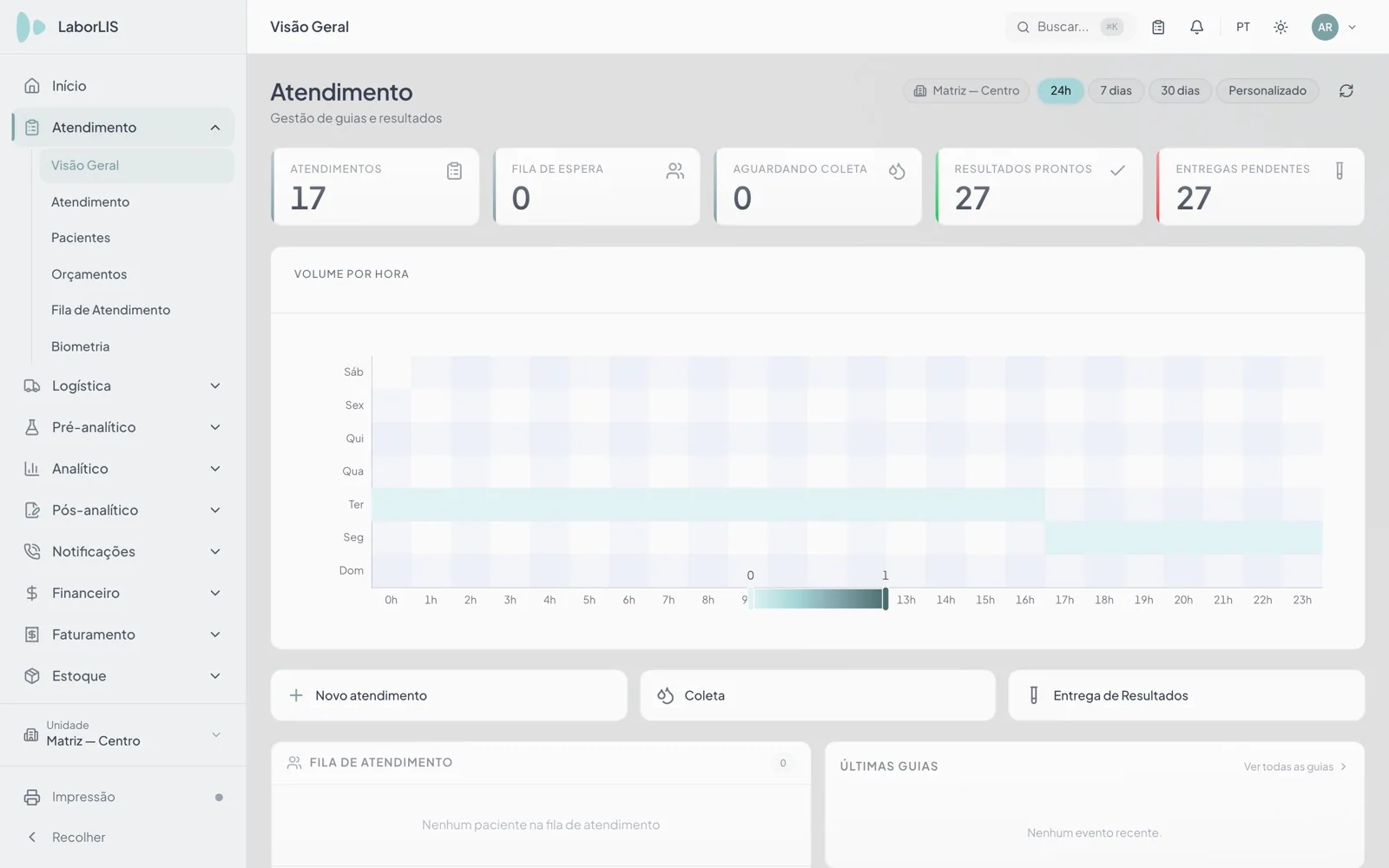1389x868 pixels.
Task: Select the 24h period filter
Action: tap(1061, 90)
